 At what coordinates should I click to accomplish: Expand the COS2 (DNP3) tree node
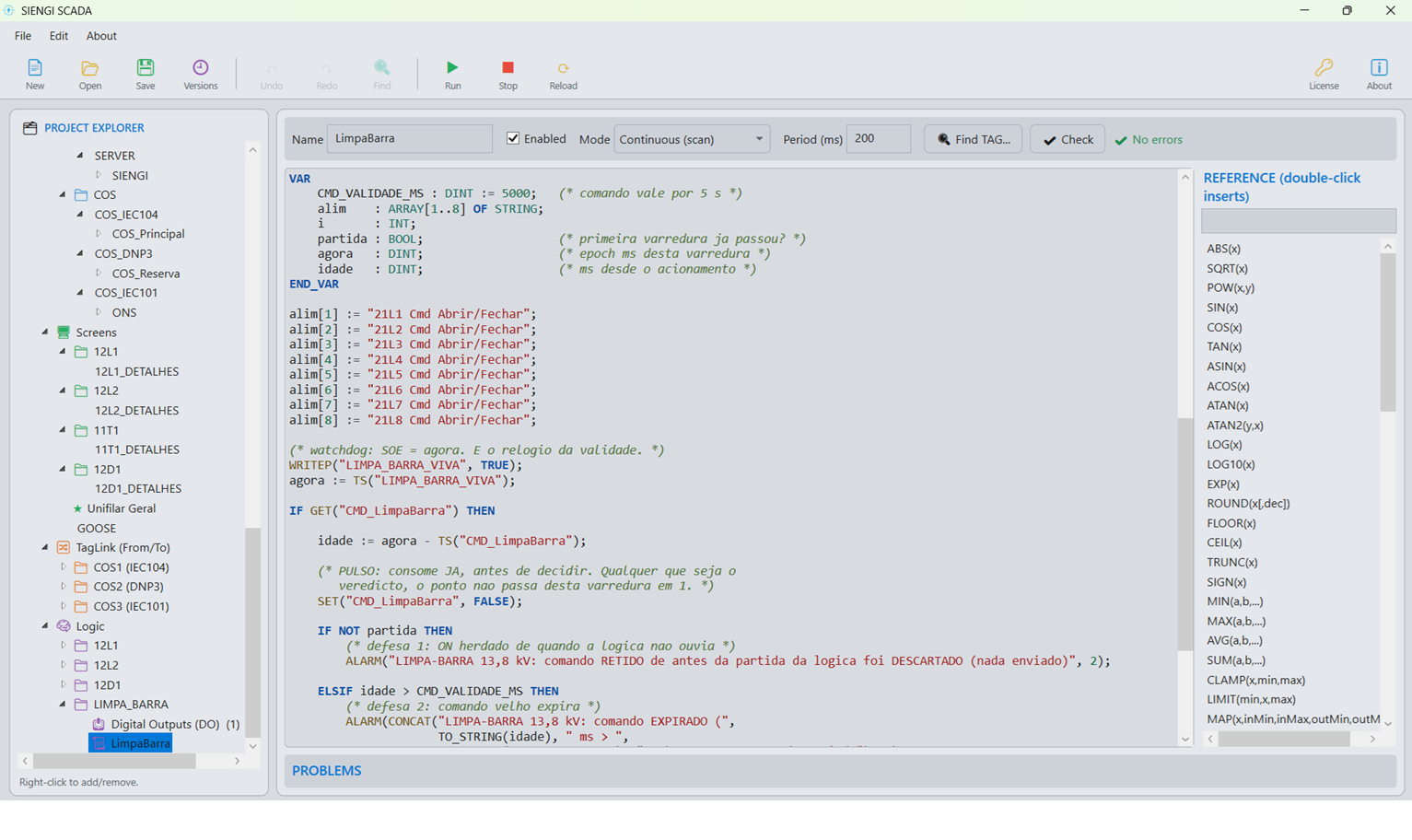tap(63, 587)
